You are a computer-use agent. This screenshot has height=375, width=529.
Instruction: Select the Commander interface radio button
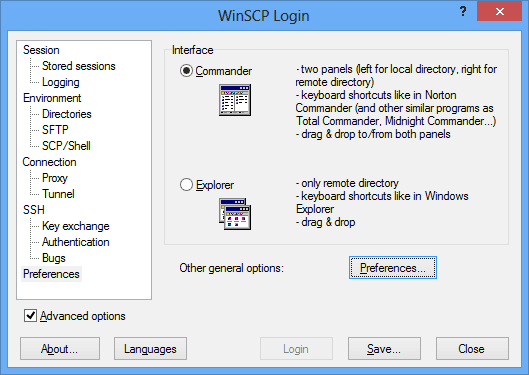click(x=186, y=71)
